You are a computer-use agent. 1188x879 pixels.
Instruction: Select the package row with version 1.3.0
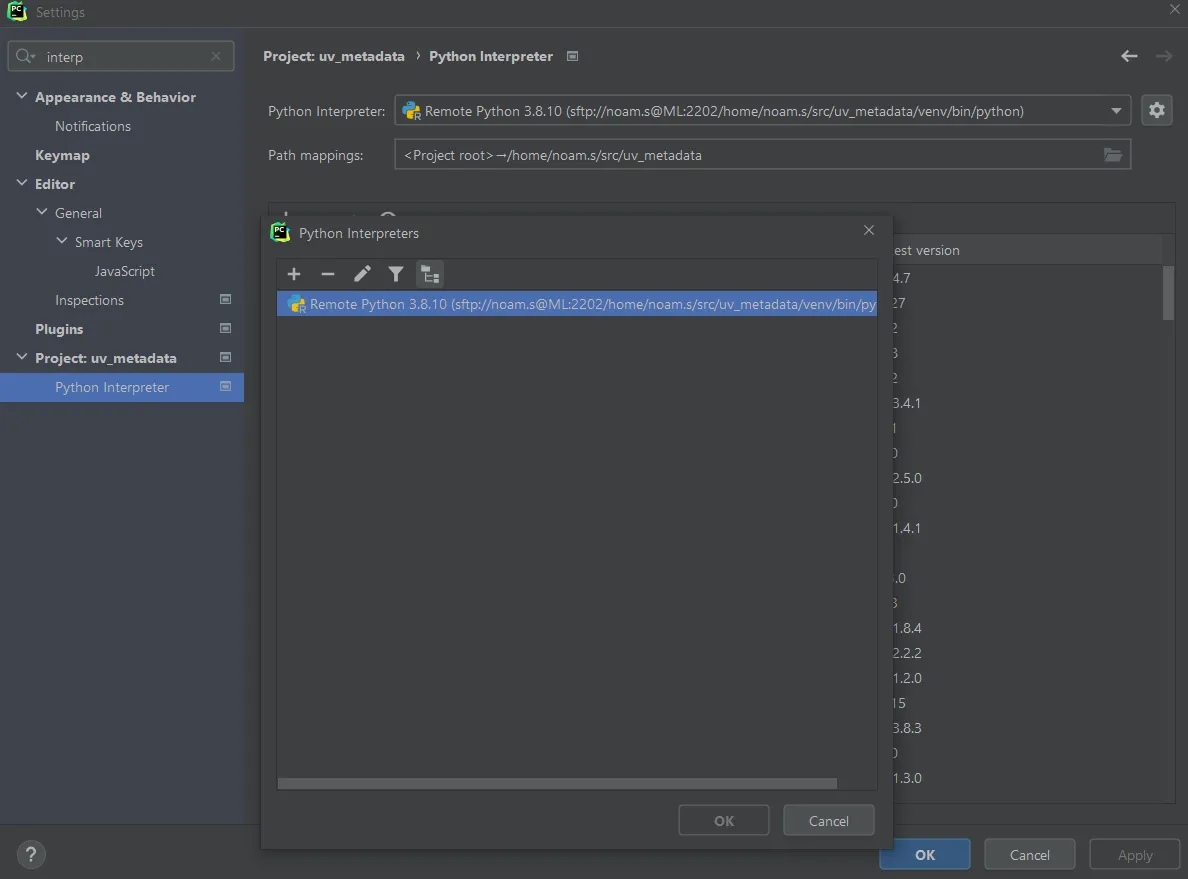click(x=1027, y=778)
